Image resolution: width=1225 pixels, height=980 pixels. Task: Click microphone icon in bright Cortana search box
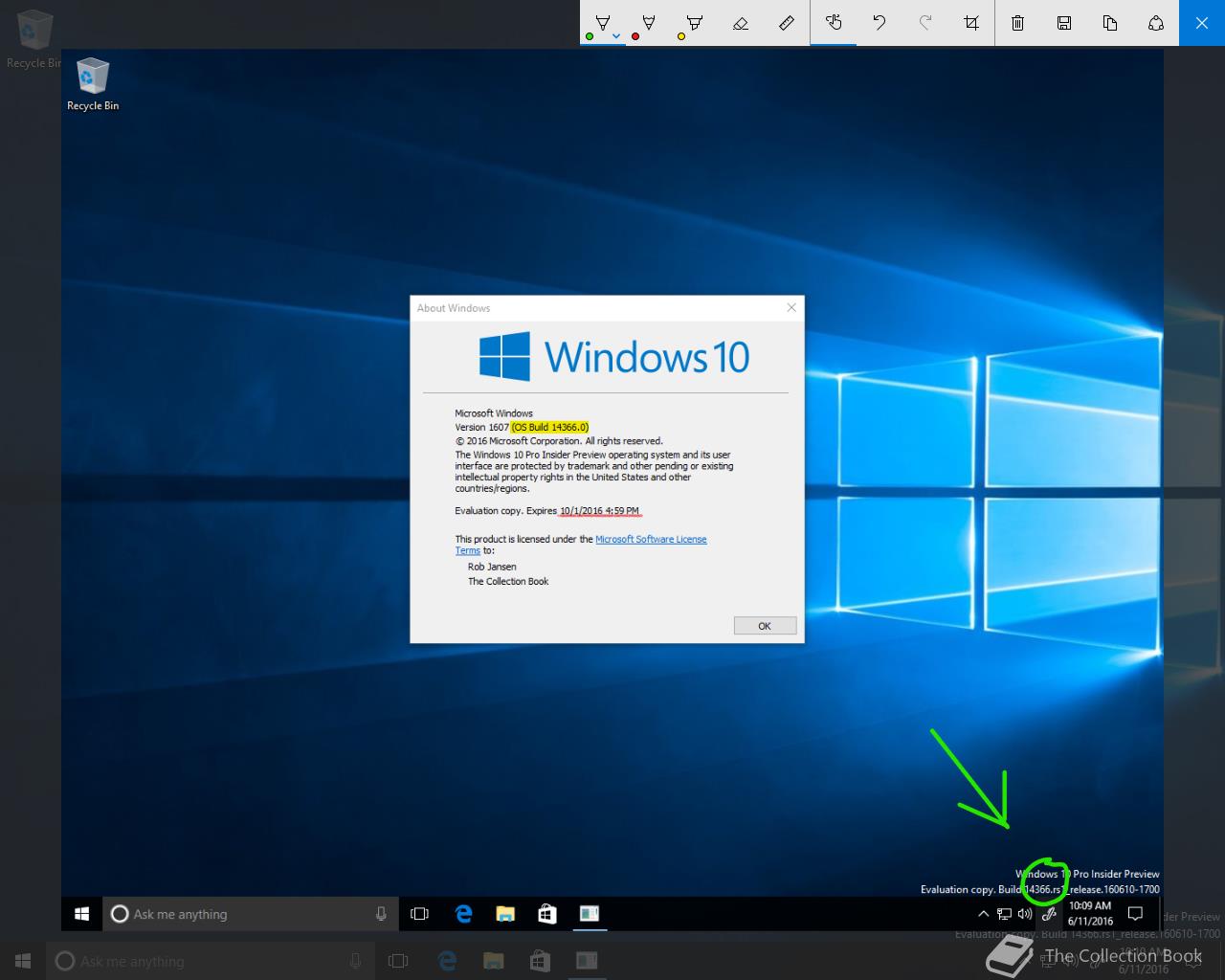click(381, 914)
